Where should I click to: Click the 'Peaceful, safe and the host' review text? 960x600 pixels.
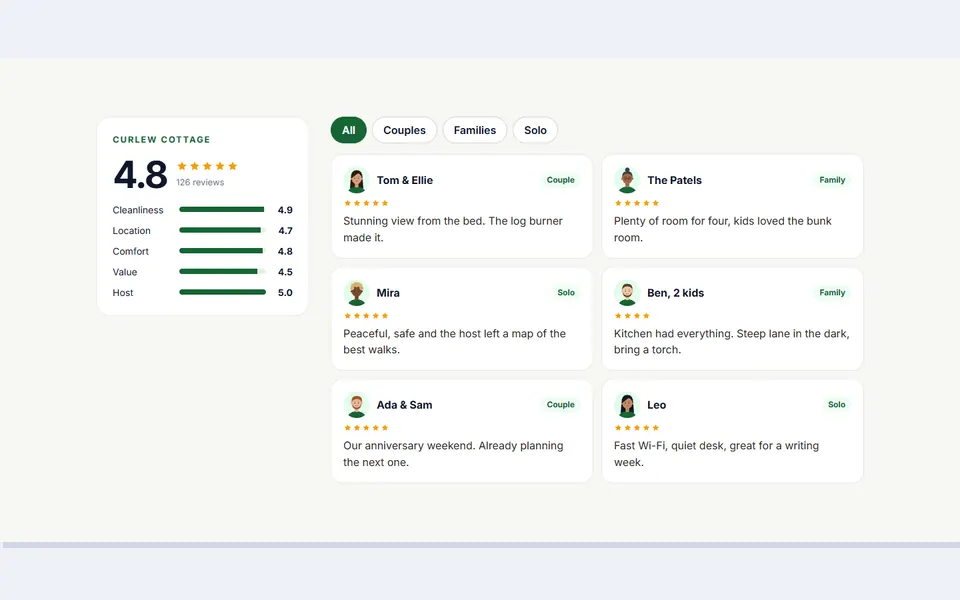point(454,342)
